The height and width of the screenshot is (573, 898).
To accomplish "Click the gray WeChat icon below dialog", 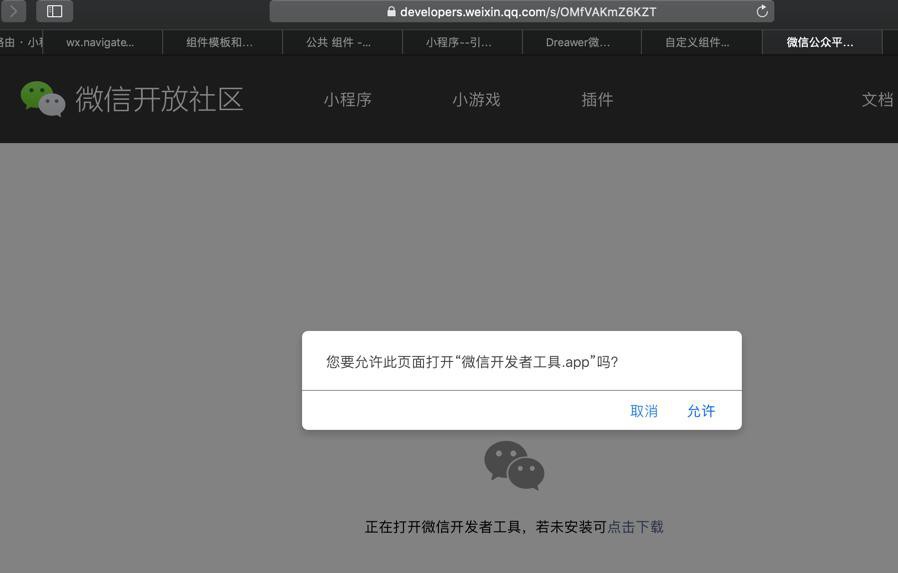I will 514,465.
